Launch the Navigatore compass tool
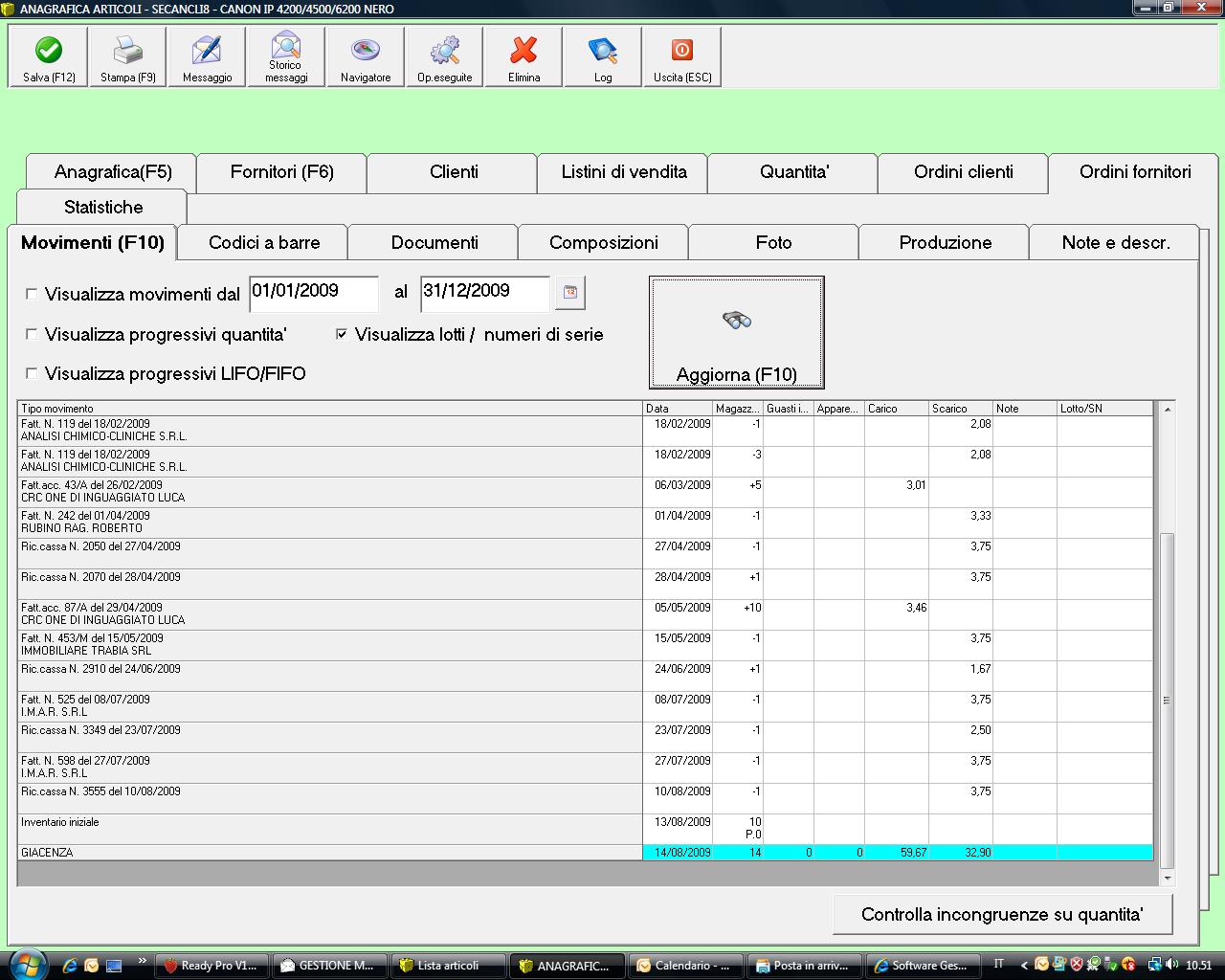Image resolution: width=1225 pixels, height=980 pixels. coord(366,56)
